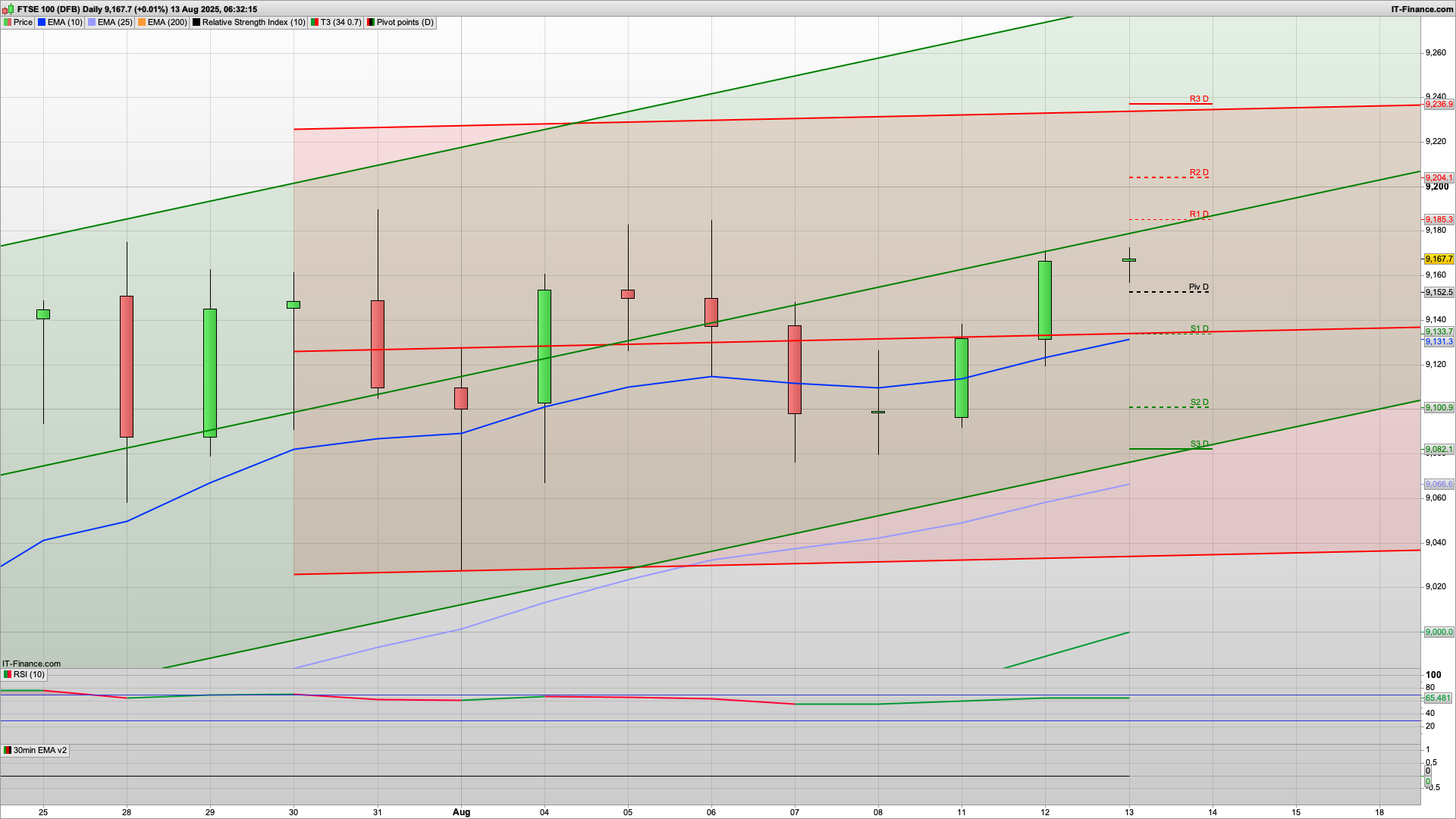Click the IT-Finance.com link top right

tap(1422, 9)
